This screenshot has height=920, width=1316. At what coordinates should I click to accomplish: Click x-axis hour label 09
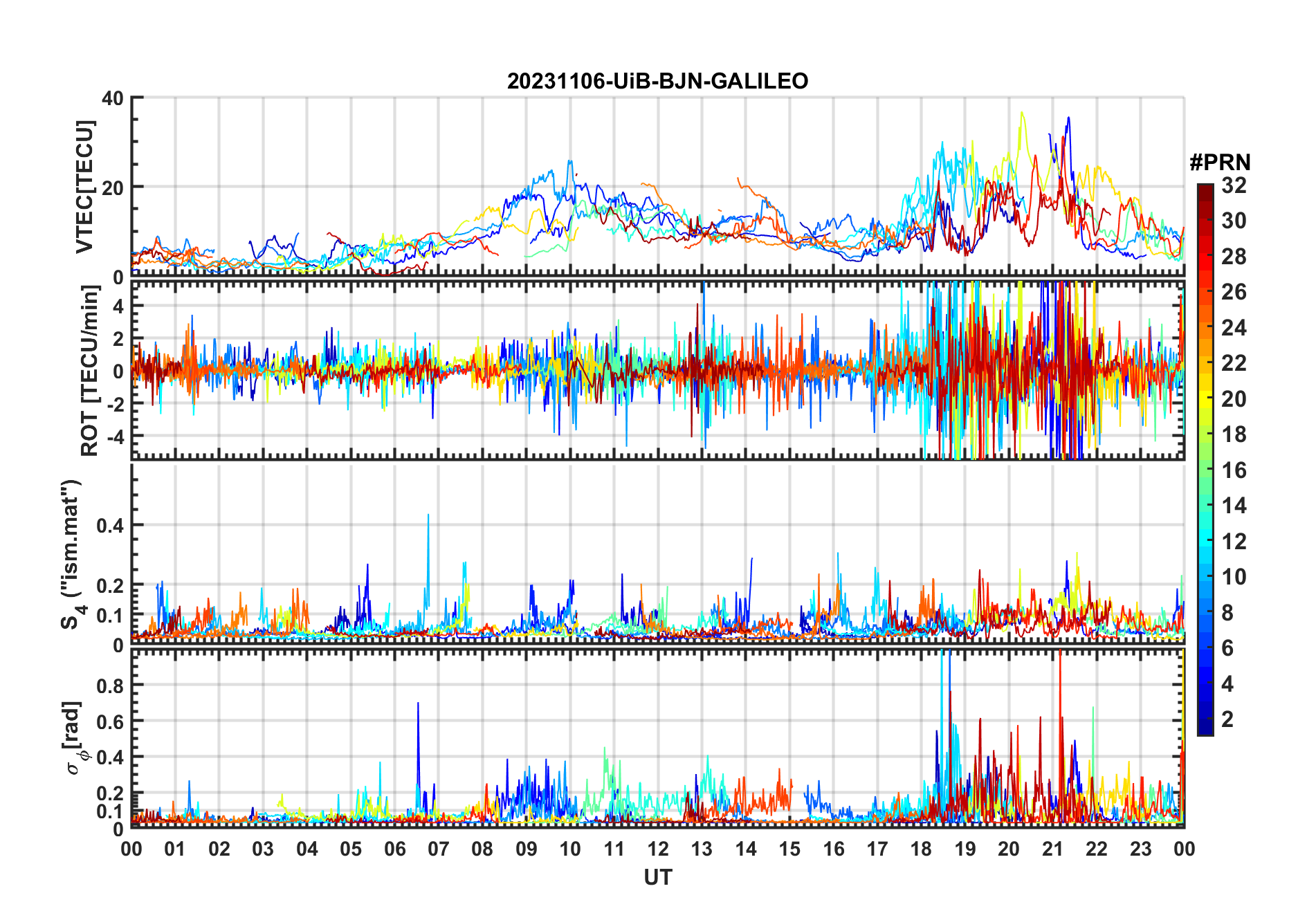[x=526, y=849]
